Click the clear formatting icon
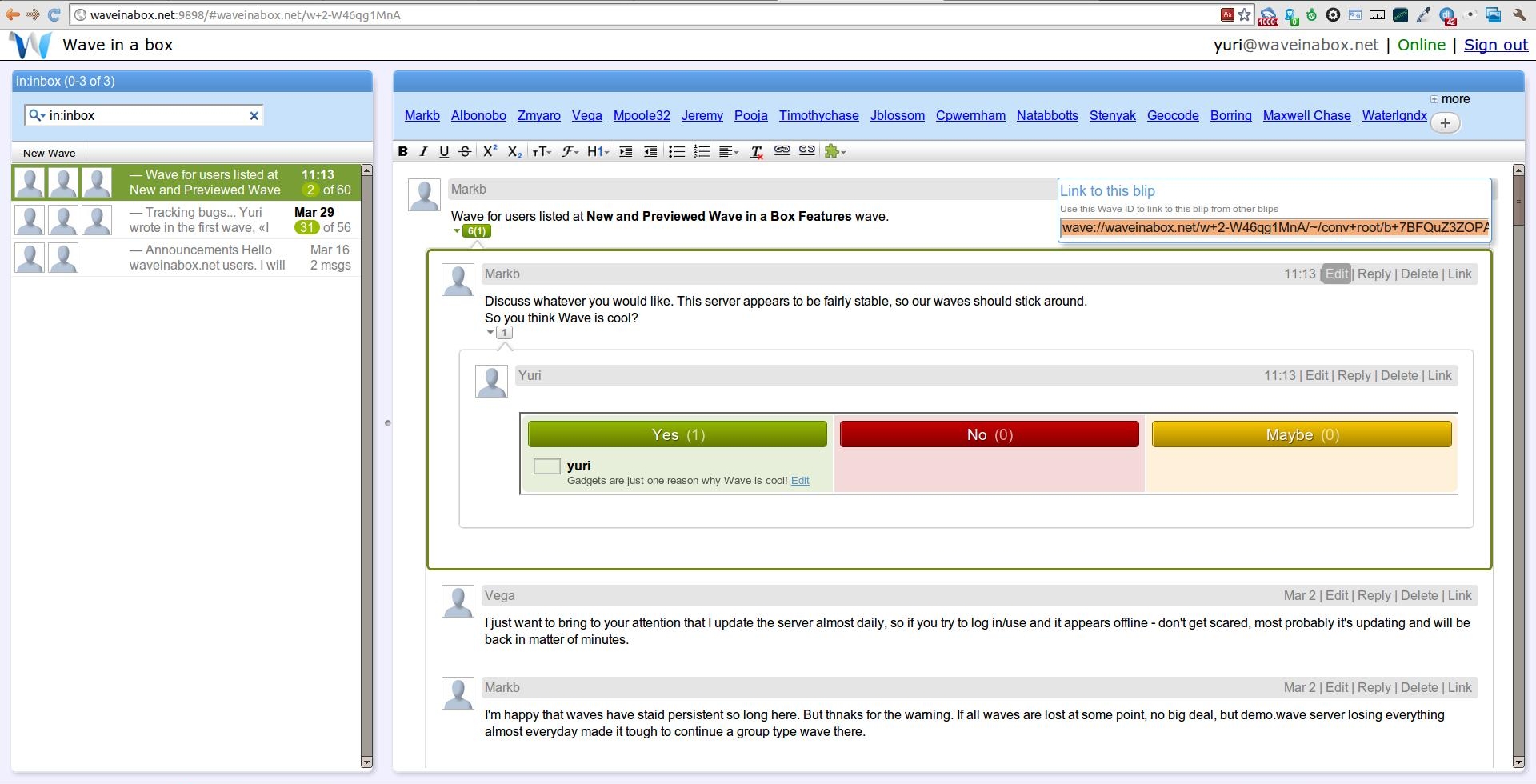 [756, 151]
